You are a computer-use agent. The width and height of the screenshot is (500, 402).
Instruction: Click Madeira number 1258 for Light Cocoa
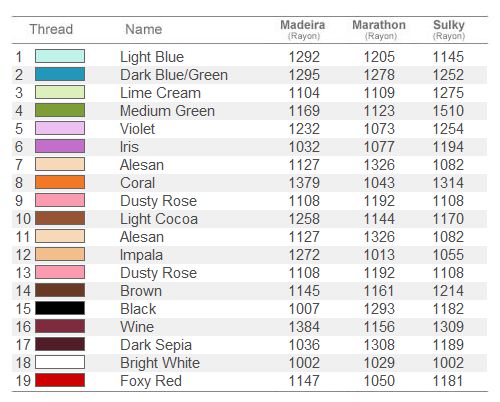click(x=304, y=219)
